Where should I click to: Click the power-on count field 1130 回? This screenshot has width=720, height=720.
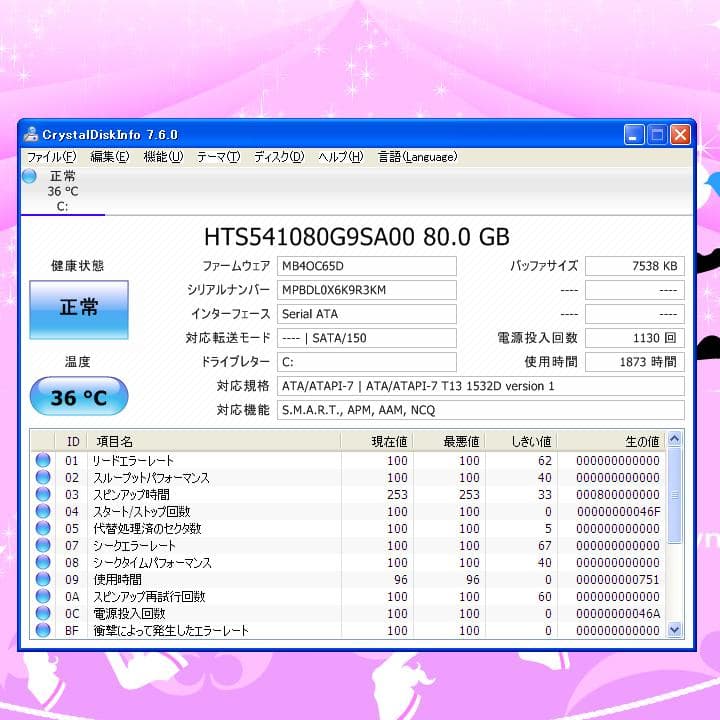(x=635, y=338)
